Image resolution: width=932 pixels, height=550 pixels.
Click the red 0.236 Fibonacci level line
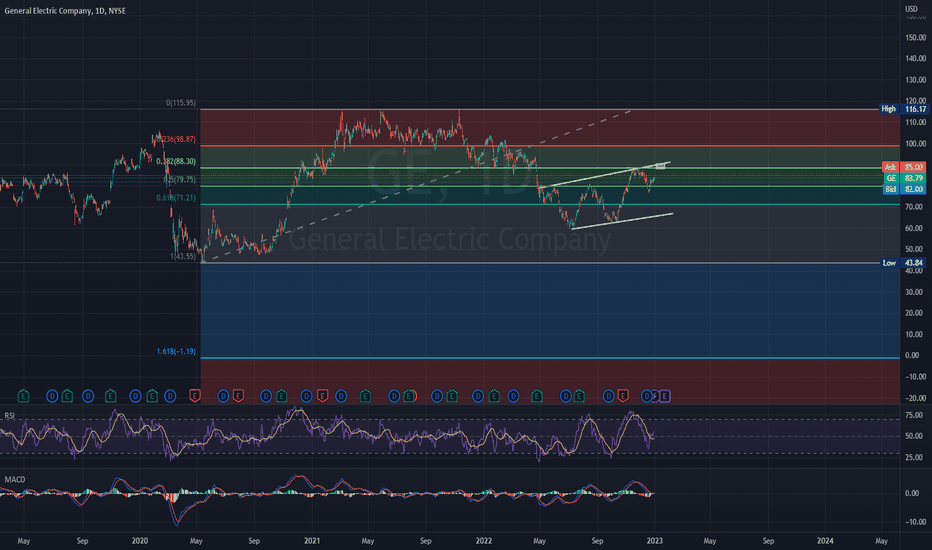tap(550, 146)
